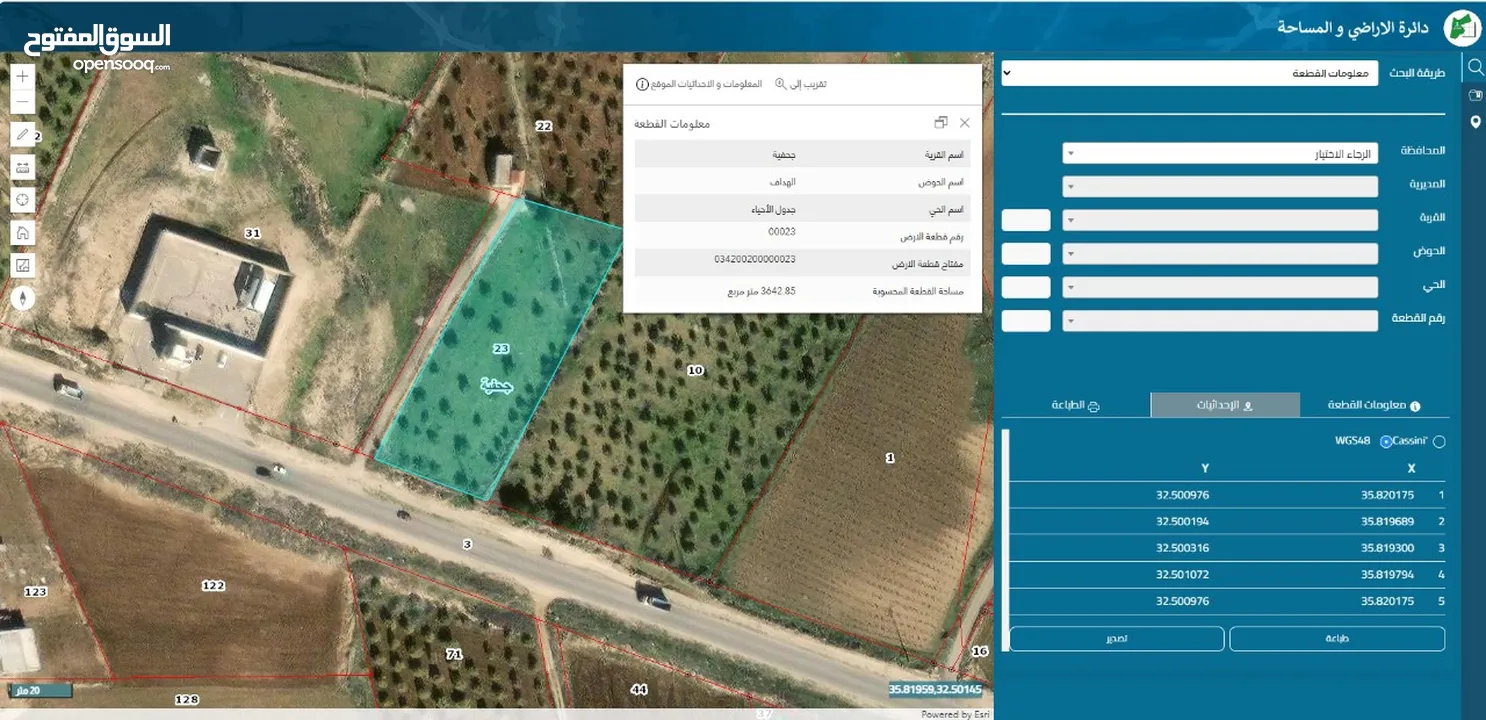
Task: Click highlighted parcel 23 on the map
Action: (x=501, y=349)
